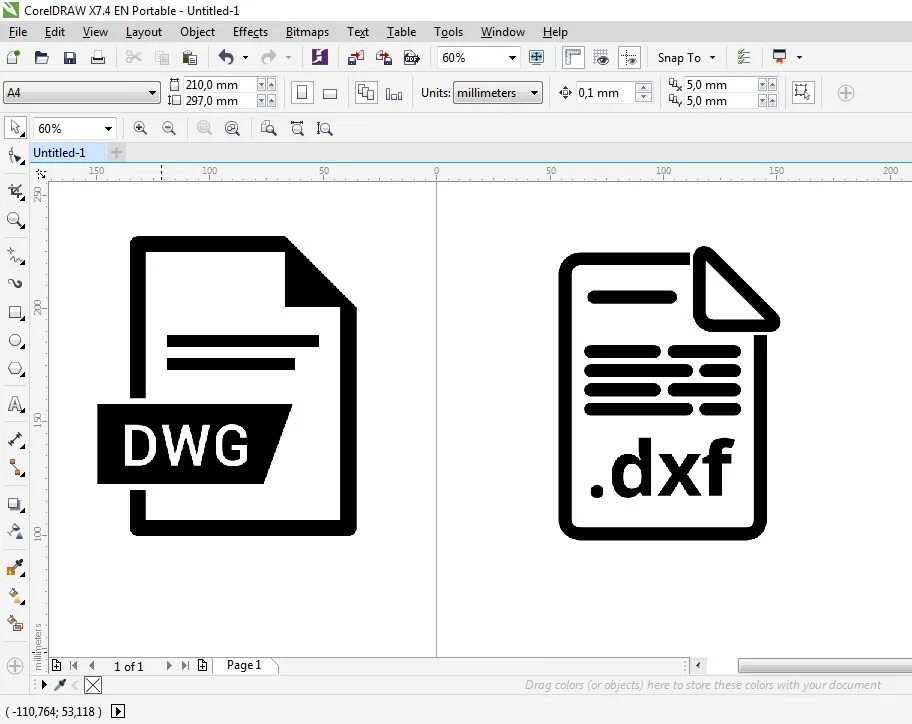Undo the last action arrow
912x724 pixels.
226,57
